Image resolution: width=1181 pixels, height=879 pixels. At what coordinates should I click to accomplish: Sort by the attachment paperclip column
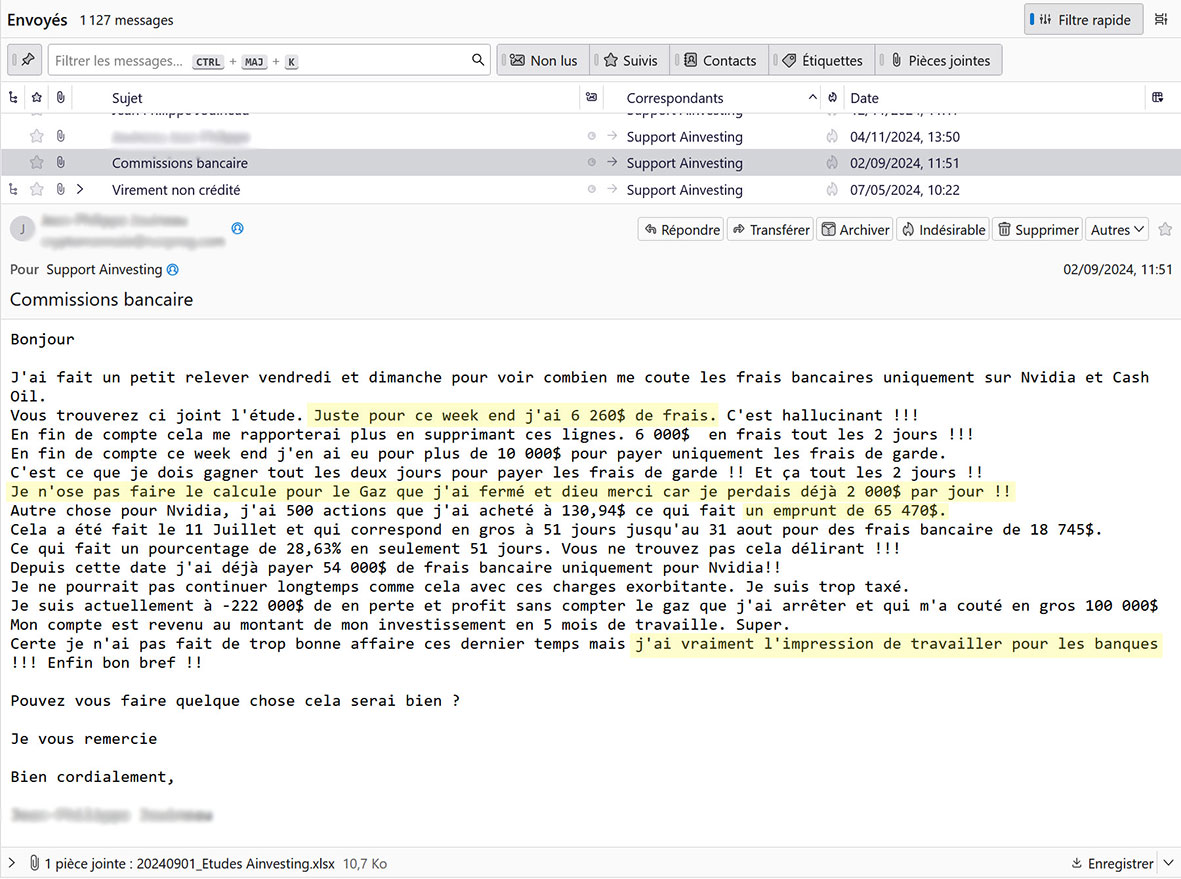pyautogui.click(x=60, y=98)
